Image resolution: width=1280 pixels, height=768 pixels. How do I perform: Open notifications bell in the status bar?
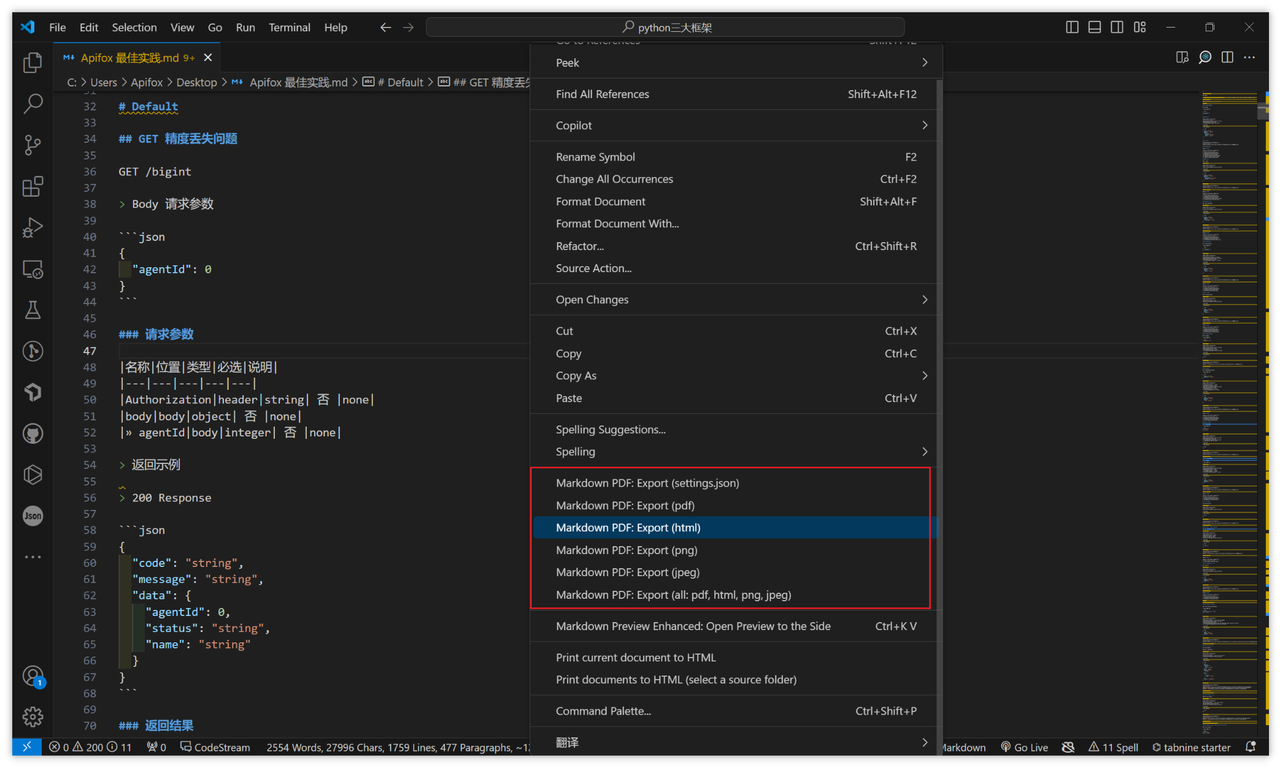[x=1250, y=747]
